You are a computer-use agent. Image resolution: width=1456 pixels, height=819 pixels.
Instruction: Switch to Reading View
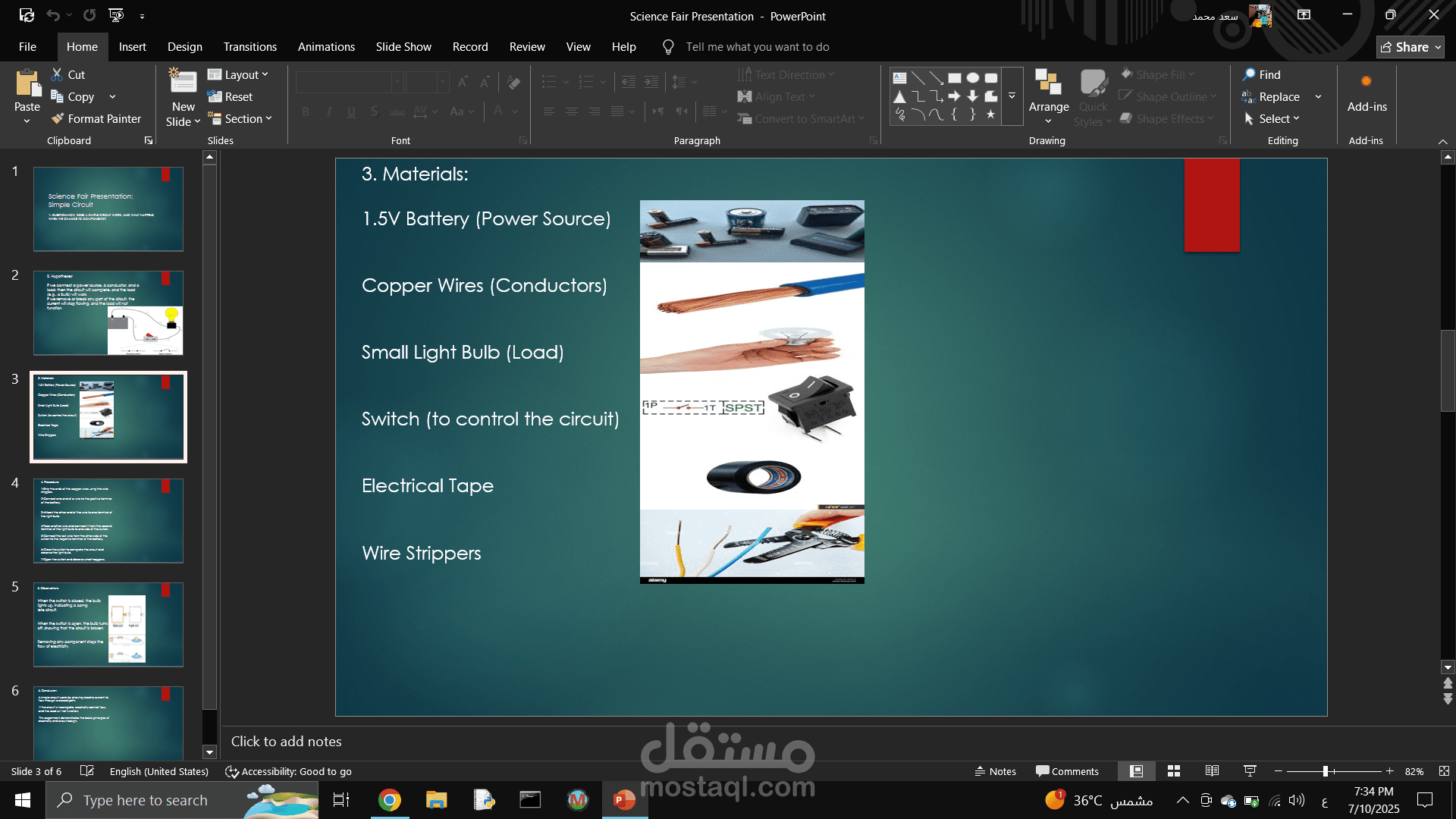[1212, 771]
